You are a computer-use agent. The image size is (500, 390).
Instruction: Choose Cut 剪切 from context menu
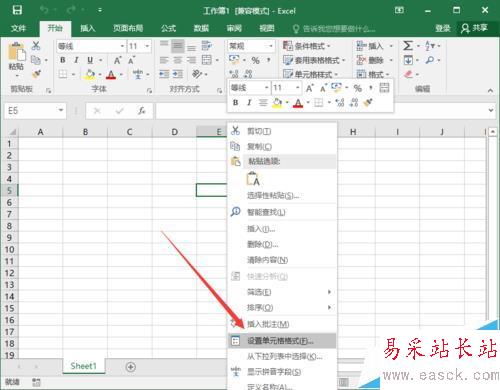coord(282,131)
